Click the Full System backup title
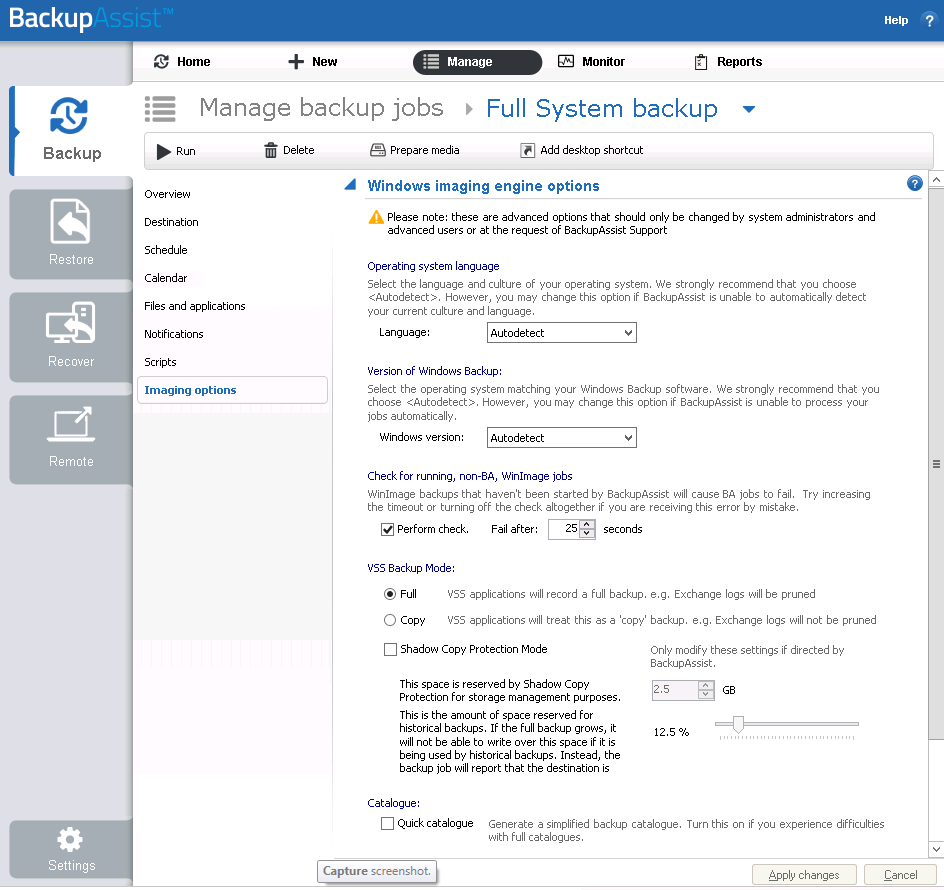Image resolution: width=944 pixels, height=890 pixels. point(601,109)
